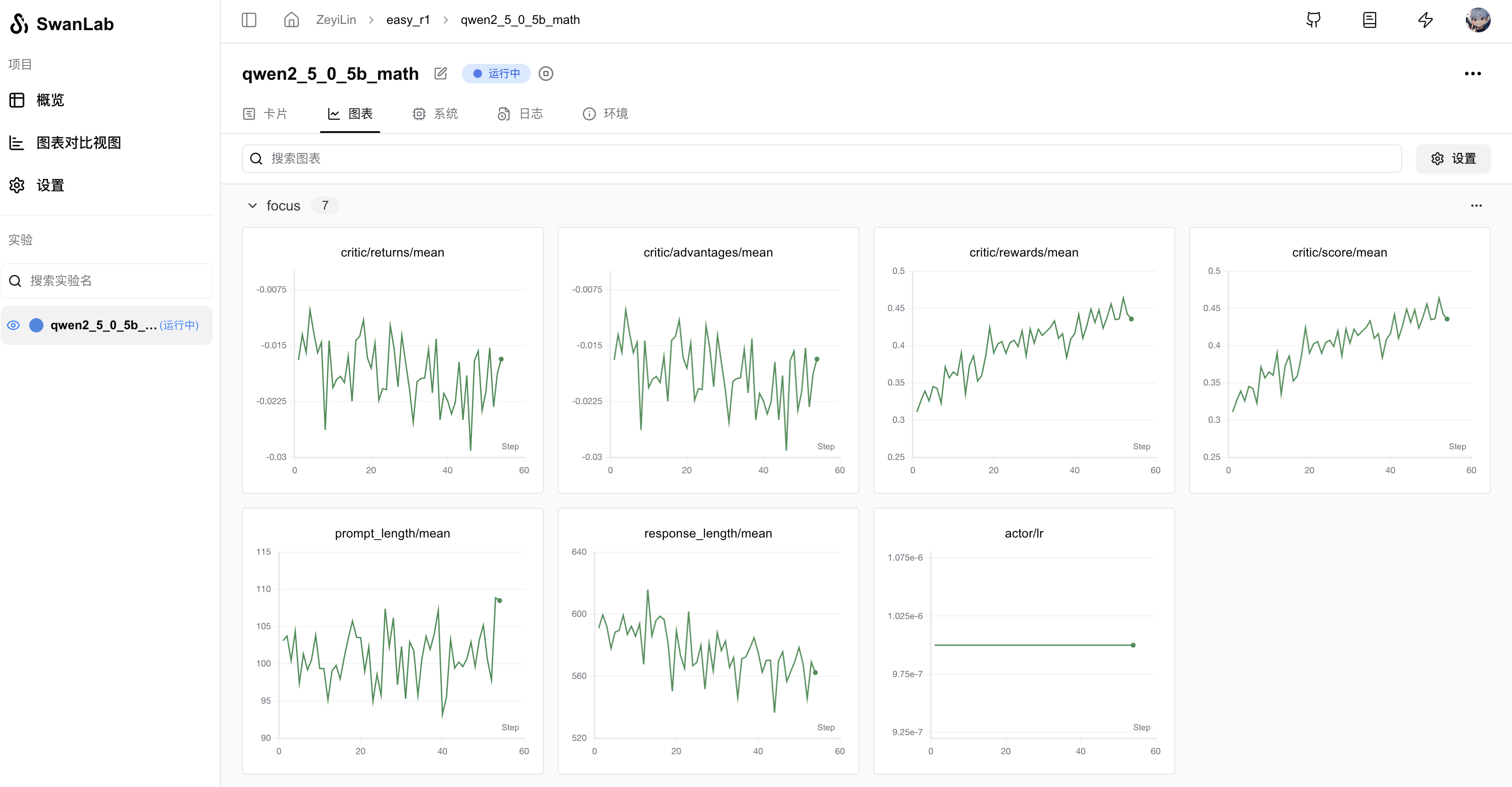Screen dimensions: 1512x787
Task: Click the lightning bolt icon
Action: coord(1425,20)
